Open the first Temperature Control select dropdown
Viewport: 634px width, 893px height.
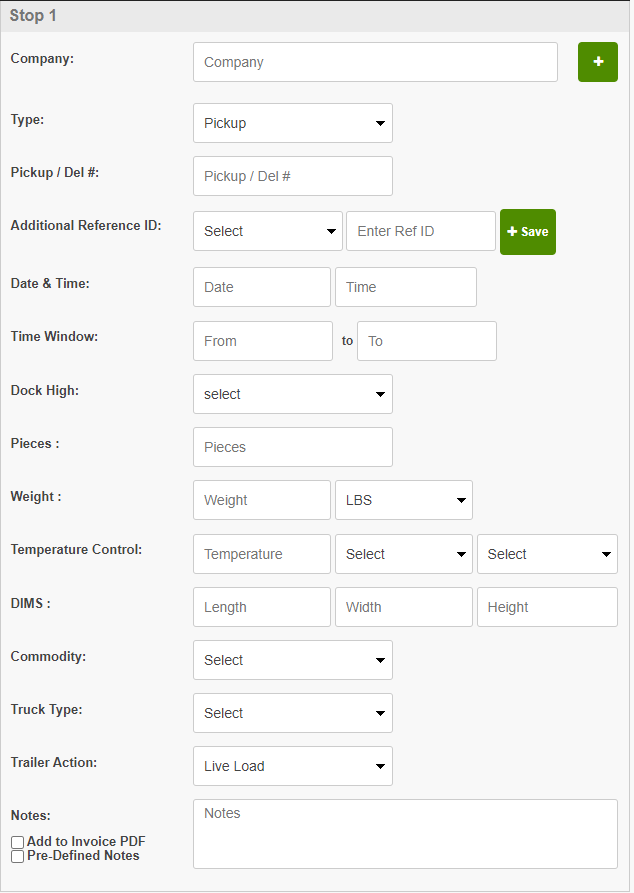[403, 554]
